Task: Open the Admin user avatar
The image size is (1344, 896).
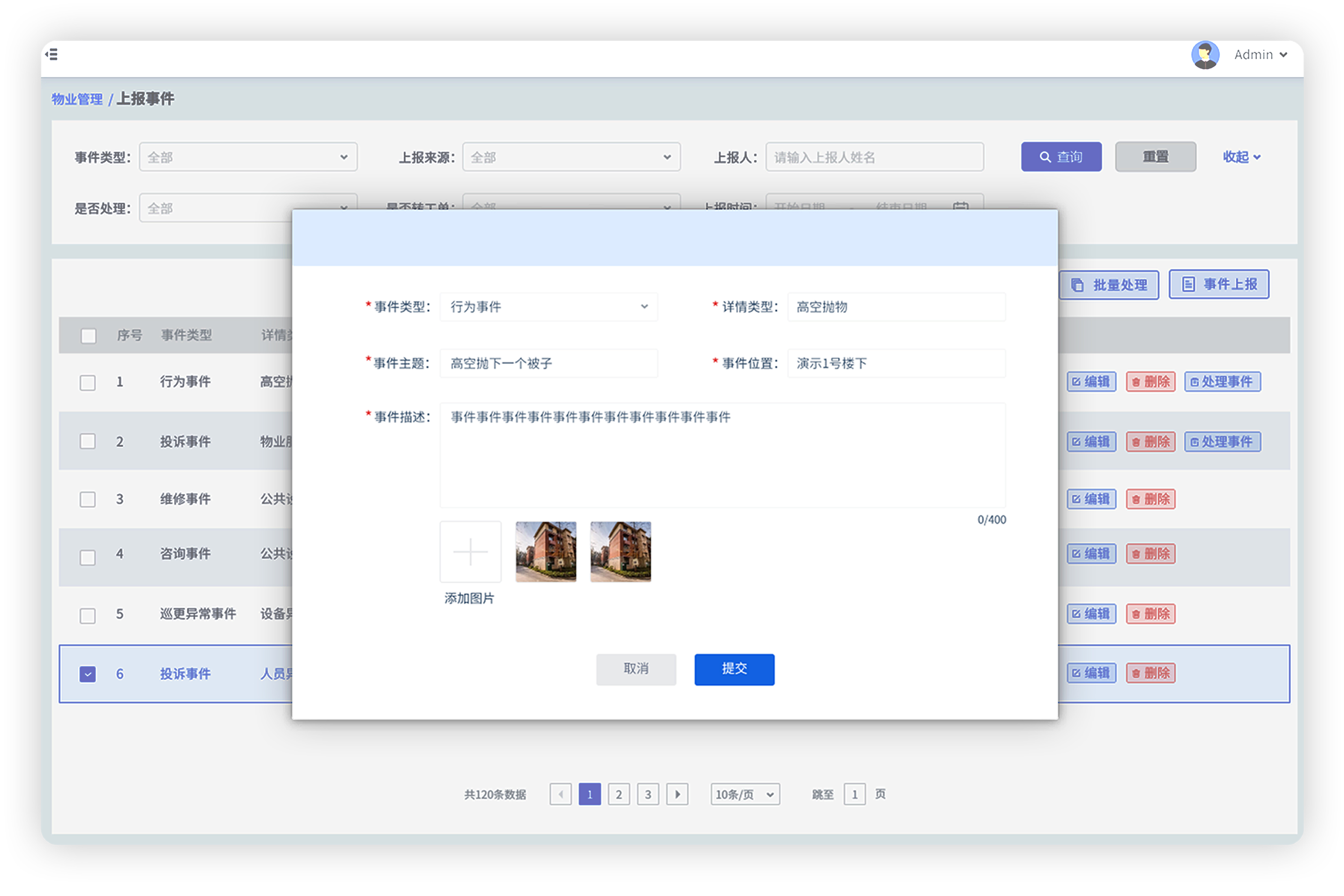Action: pyautogui.click(x=1205, y=55)
